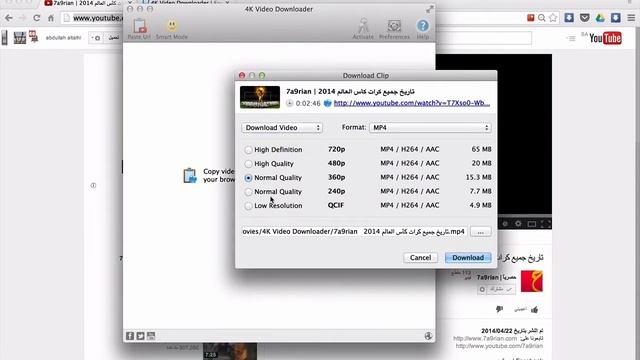Image resolution: width=640 pixels, height=360 pixels.
Task: Select High Quality 480p option
Action: [x=248, y=164]
